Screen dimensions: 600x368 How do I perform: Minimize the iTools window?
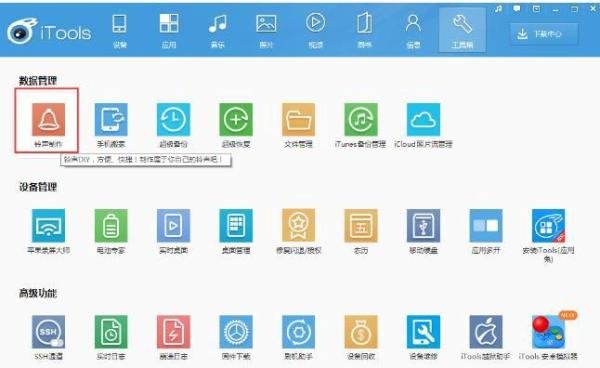[x=556, y=9]
